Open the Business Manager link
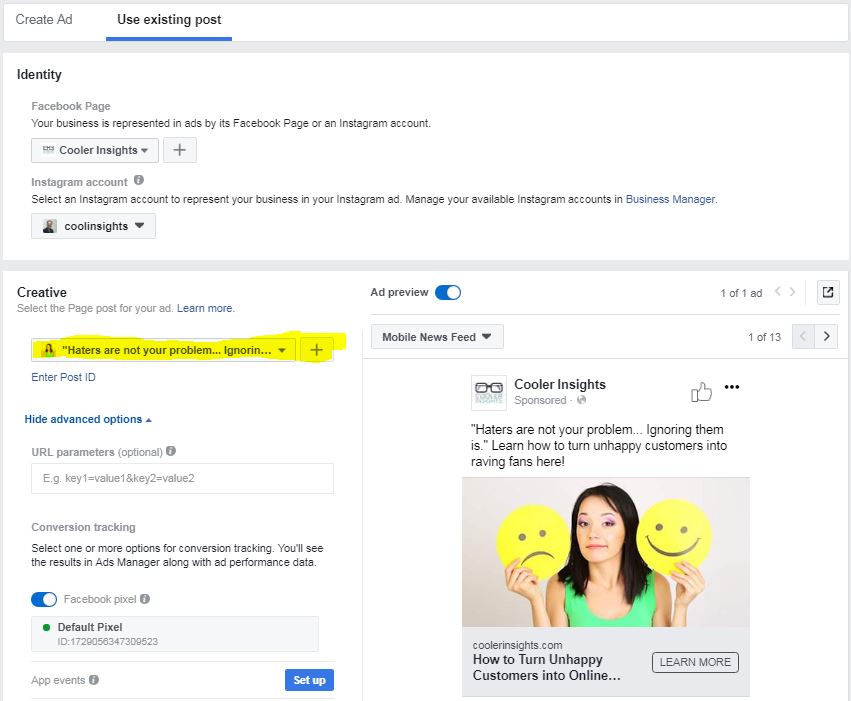 point(670,199)
